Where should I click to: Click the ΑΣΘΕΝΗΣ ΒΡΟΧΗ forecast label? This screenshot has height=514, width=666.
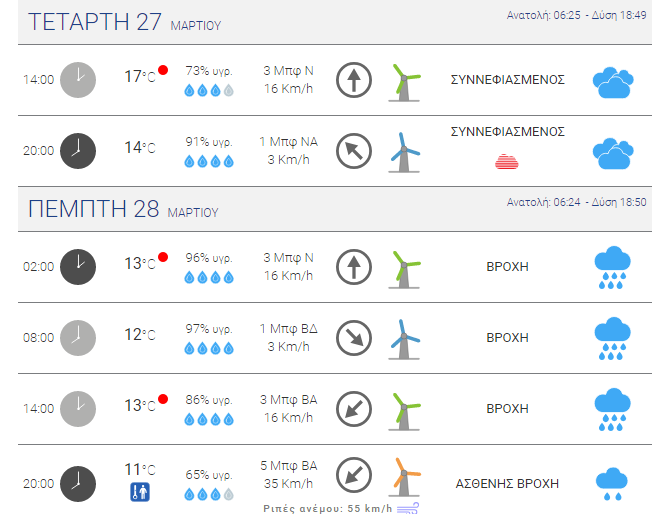[507, 483]
